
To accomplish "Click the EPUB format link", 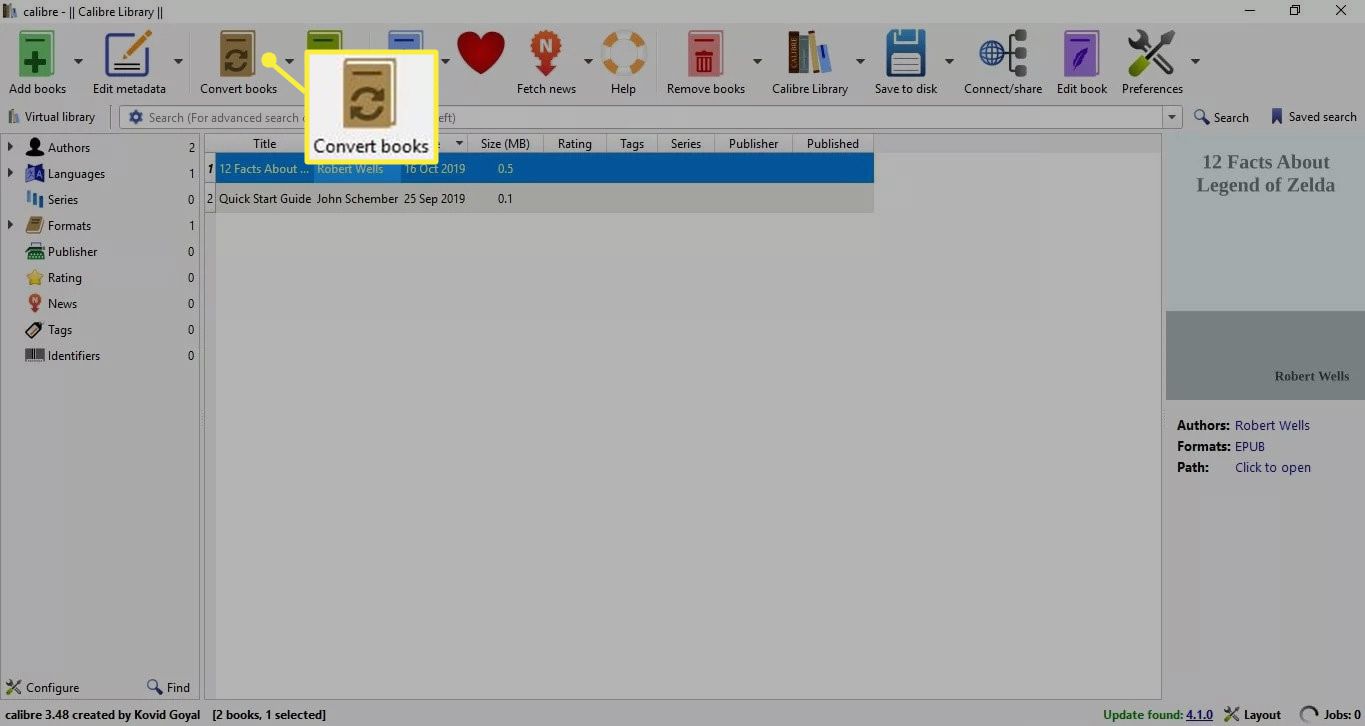I will click(1250, 446).
